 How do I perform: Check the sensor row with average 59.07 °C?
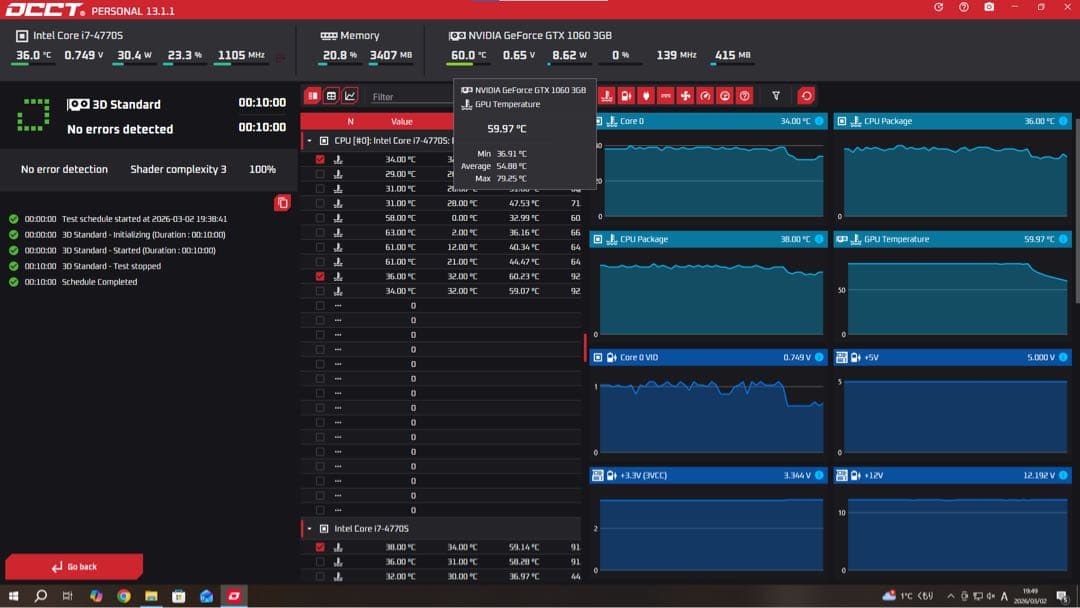click(x=320, y=291)
